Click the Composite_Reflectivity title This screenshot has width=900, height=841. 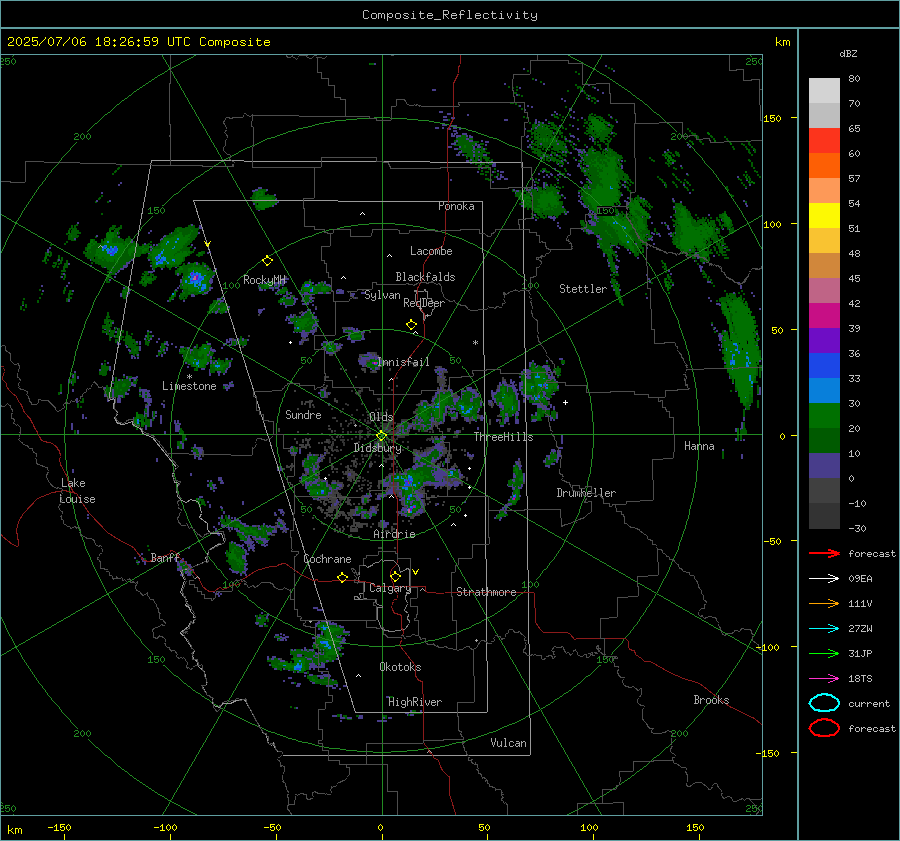click(449, 15)
